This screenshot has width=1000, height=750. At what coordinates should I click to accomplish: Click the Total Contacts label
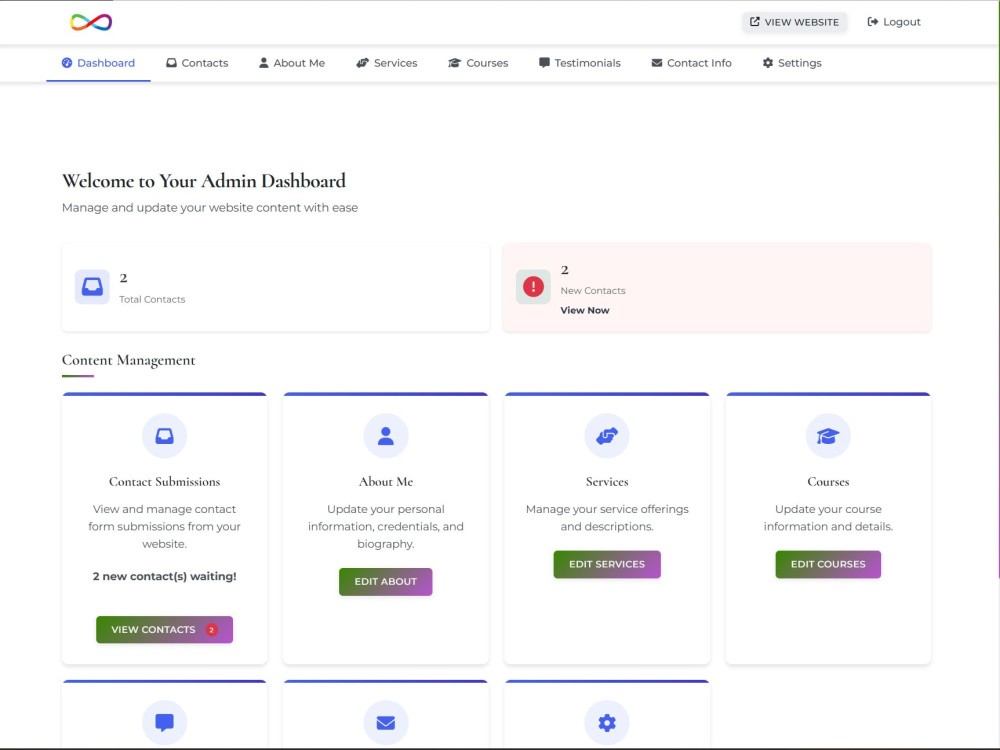point(152,299)
